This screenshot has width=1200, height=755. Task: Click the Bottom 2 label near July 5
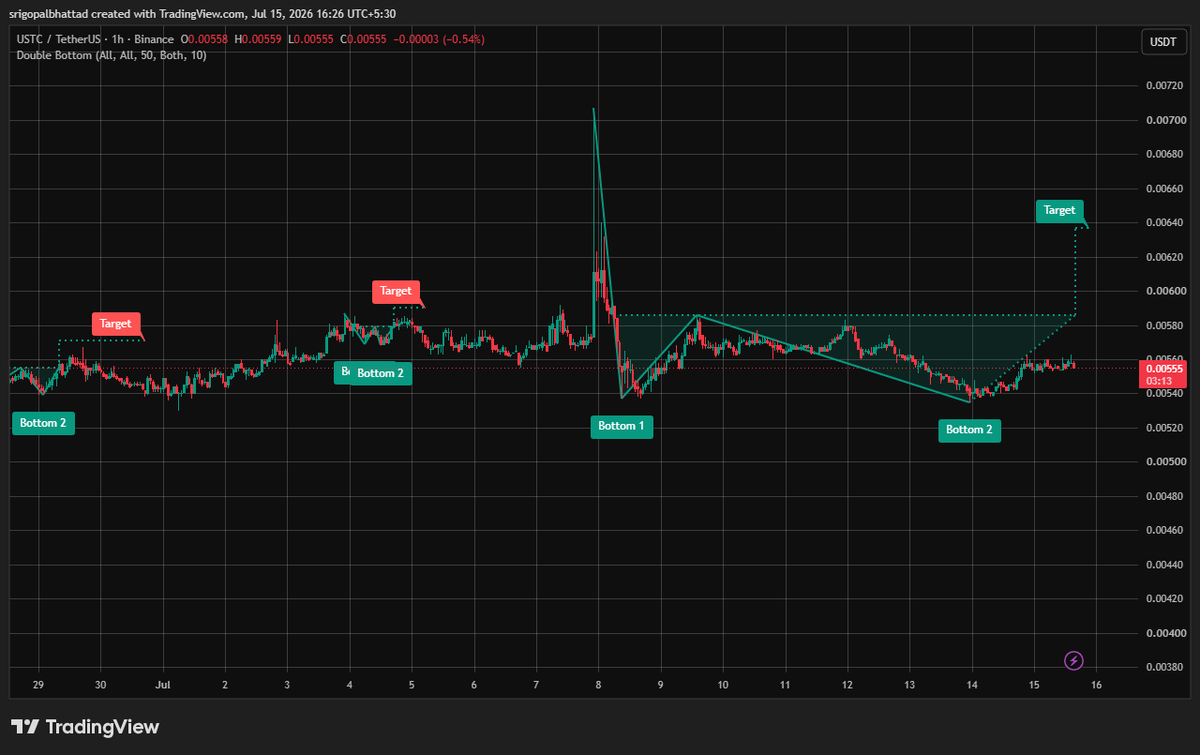click(380, 373)
